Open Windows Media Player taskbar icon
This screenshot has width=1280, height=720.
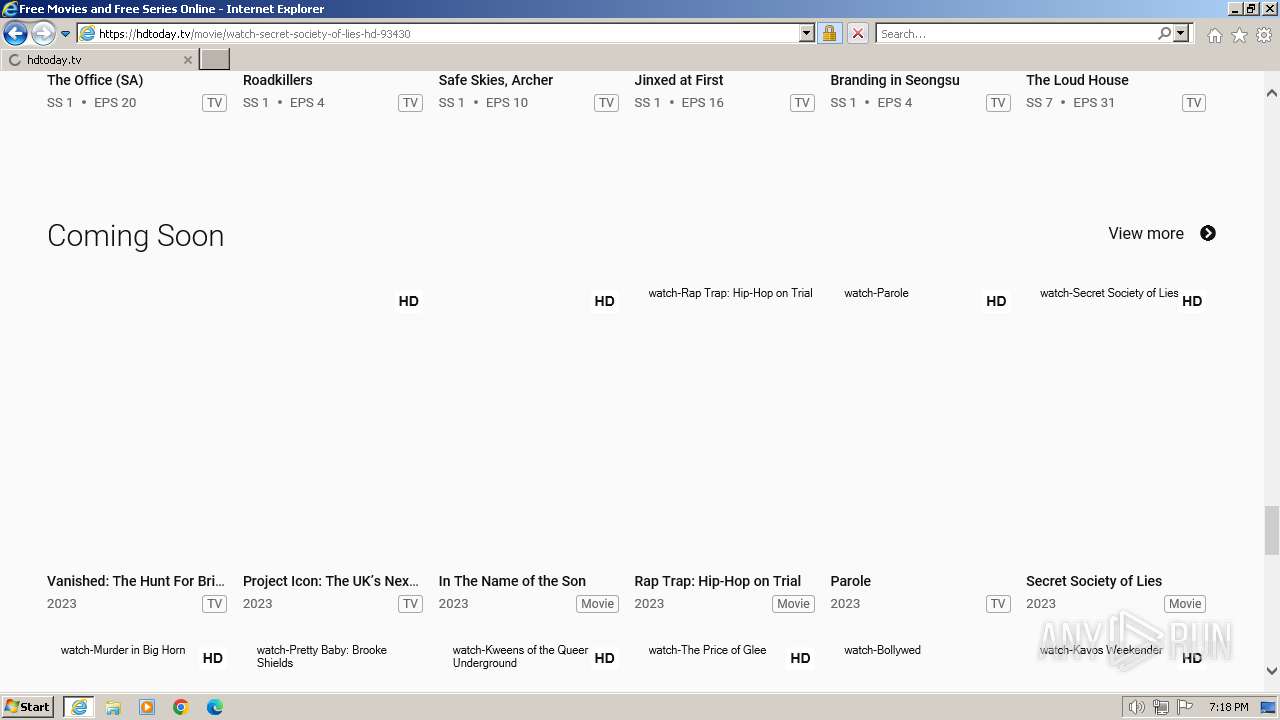147,707
